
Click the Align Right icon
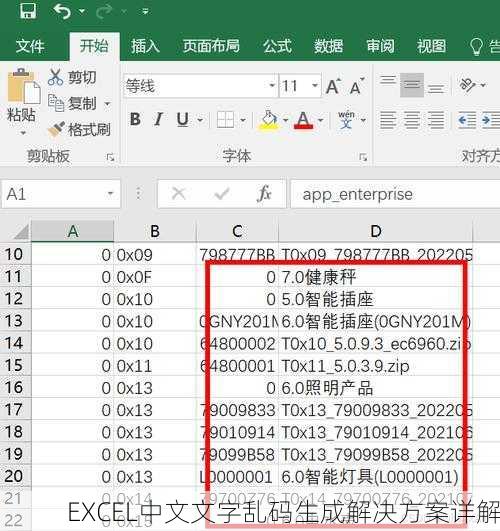436,120
